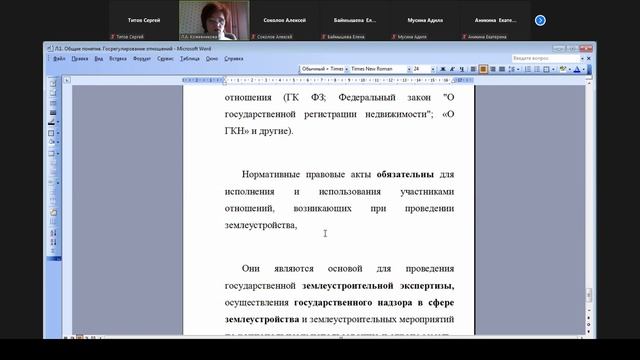640x360 pixels.
Task: Select Соколов Алексей participant tile
Action: pyautogui.click(x=284, y=20)
